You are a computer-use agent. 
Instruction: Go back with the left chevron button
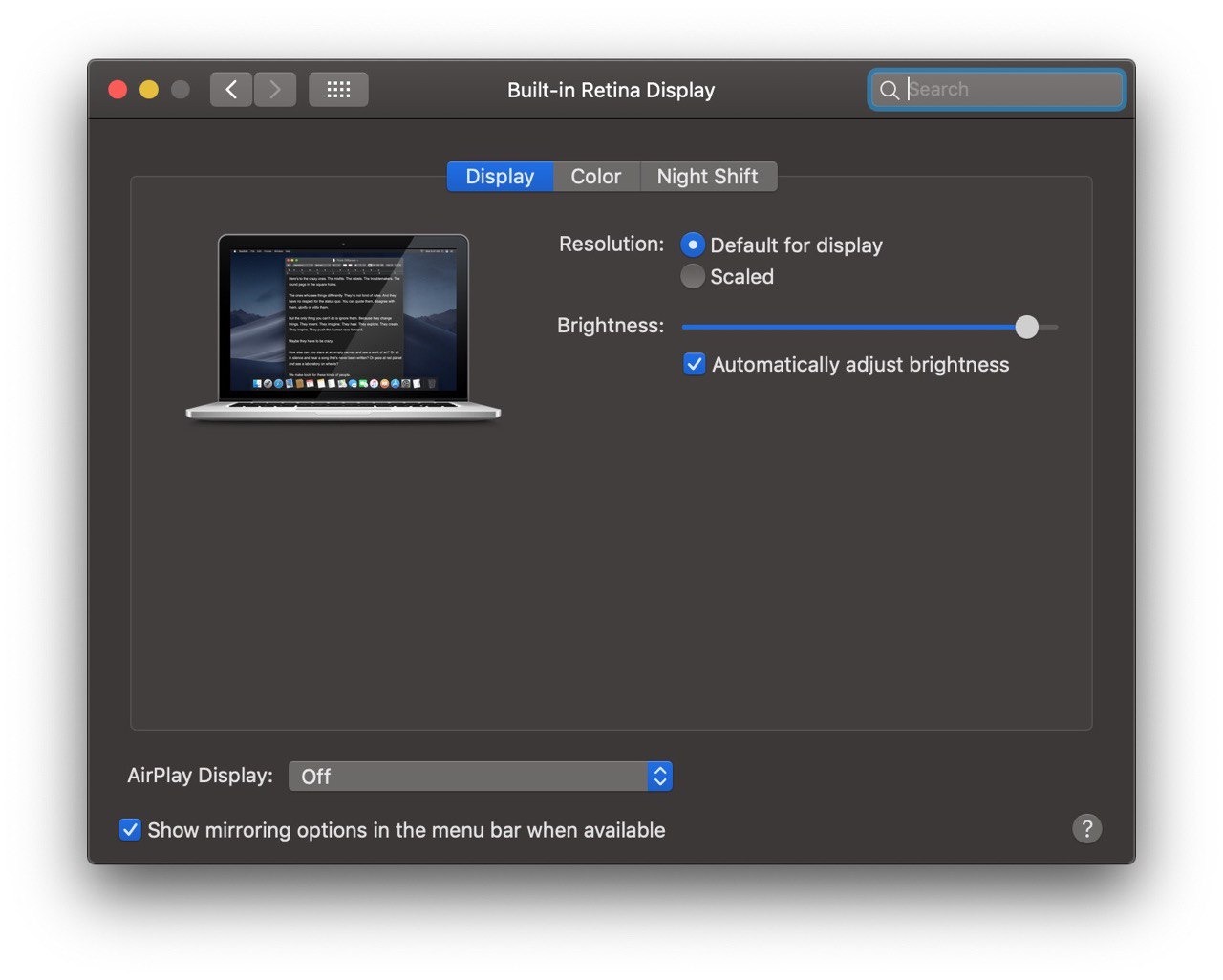(231, 90)
